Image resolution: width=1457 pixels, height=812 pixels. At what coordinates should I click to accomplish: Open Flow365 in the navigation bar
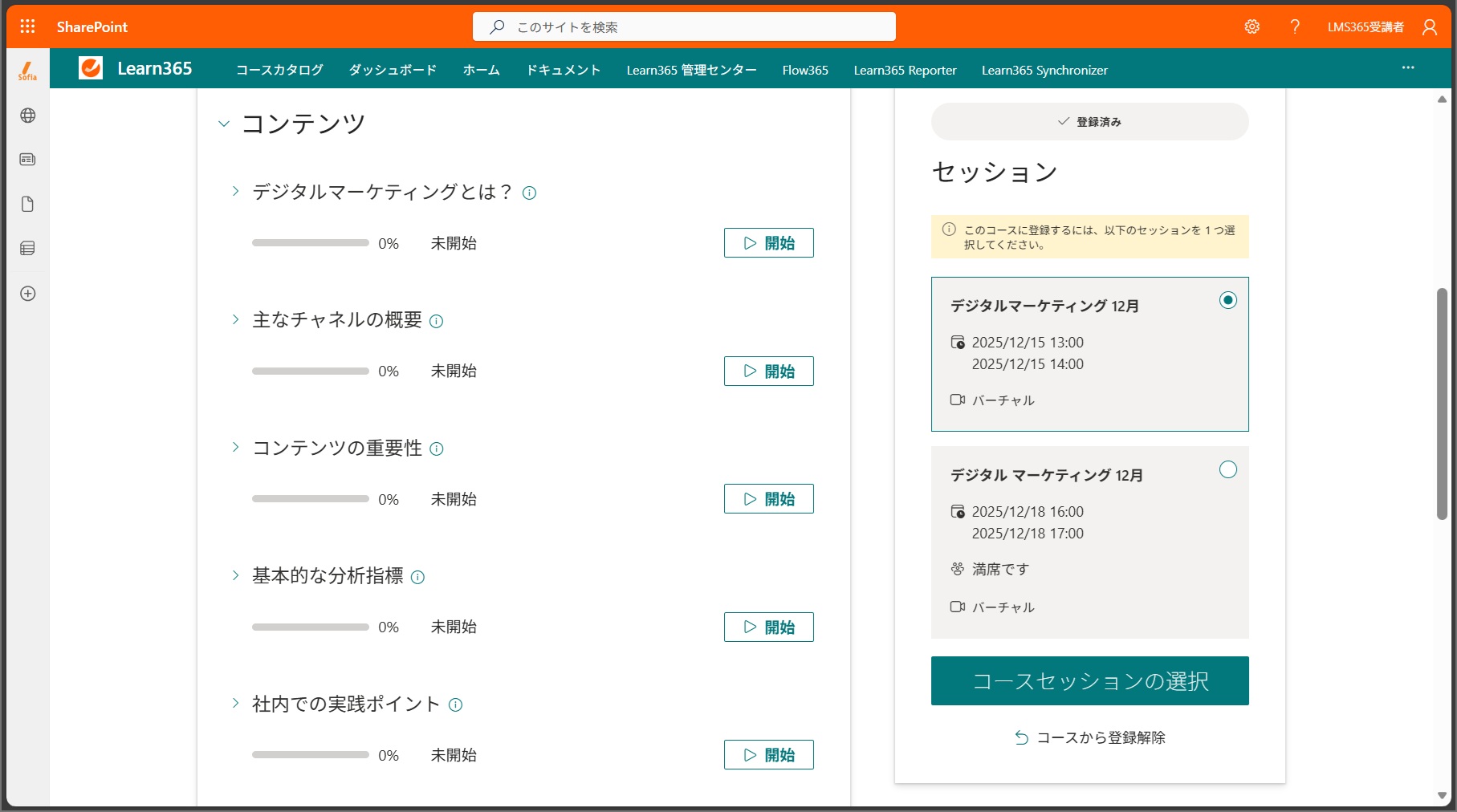click(805, 70)
